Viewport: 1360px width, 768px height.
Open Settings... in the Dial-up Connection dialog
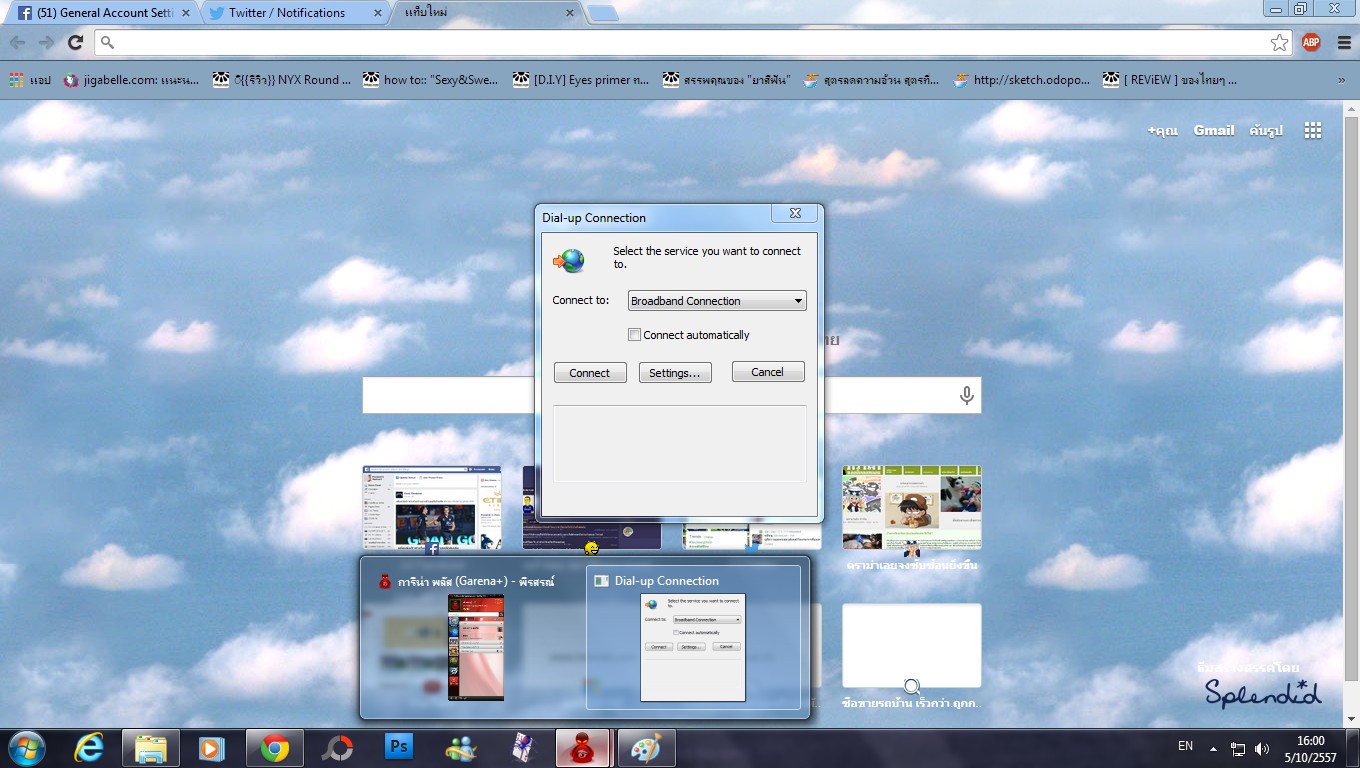click(x=675, y=373)
